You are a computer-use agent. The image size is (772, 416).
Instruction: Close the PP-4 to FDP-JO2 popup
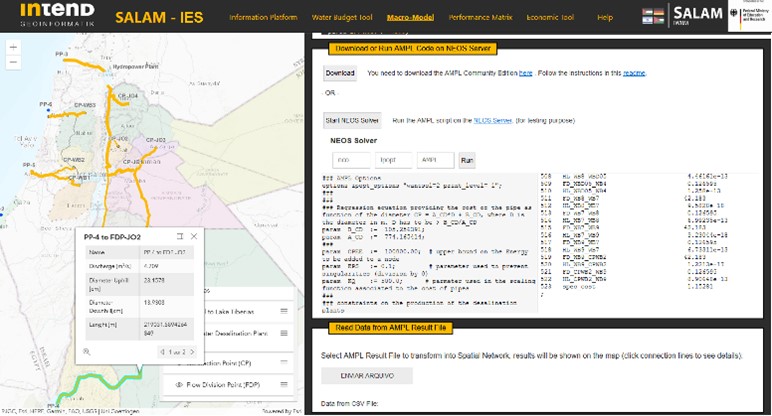194,236
